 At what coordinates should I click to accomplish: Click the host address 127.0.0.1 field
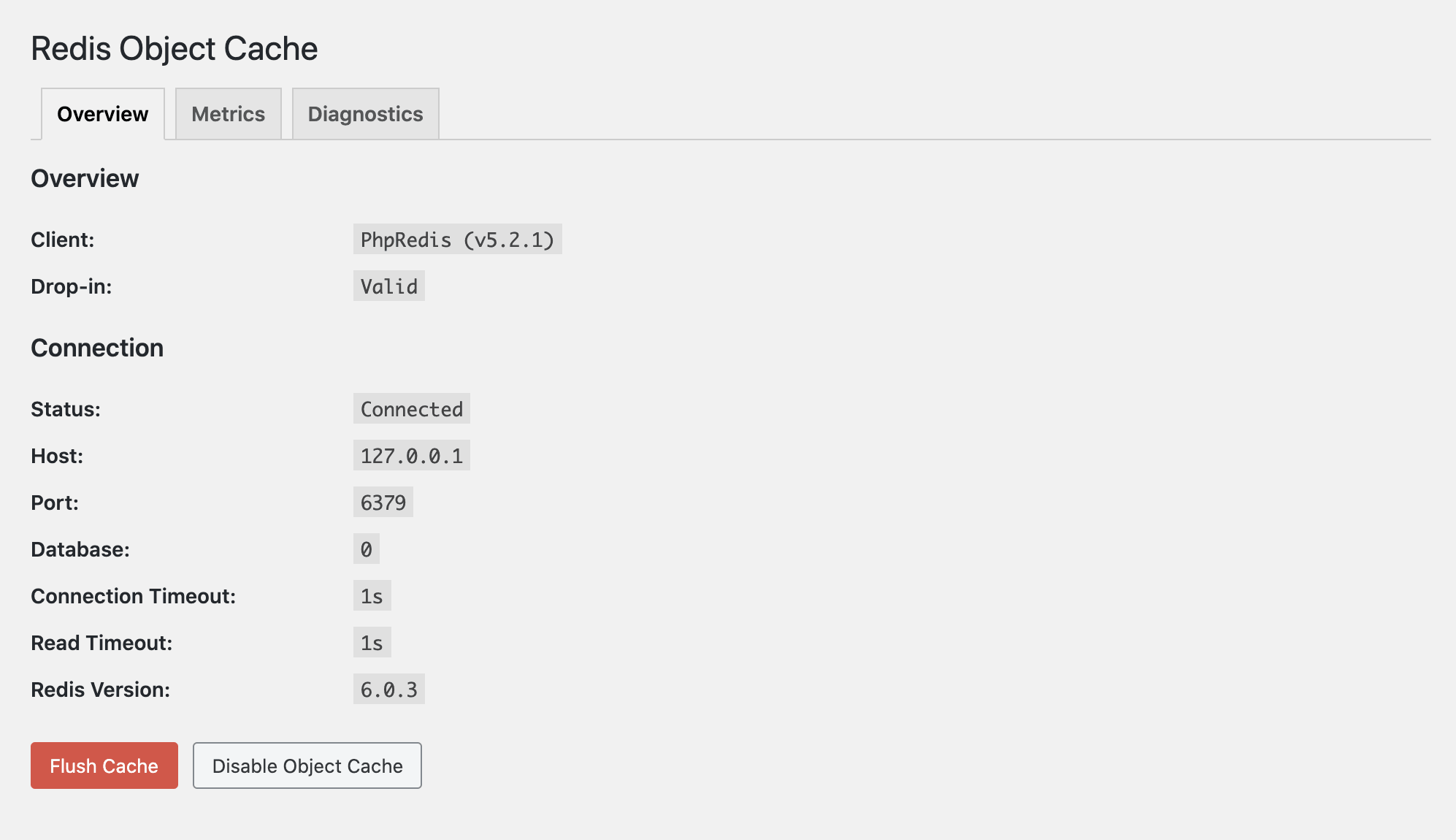click(x=415, y=456)
